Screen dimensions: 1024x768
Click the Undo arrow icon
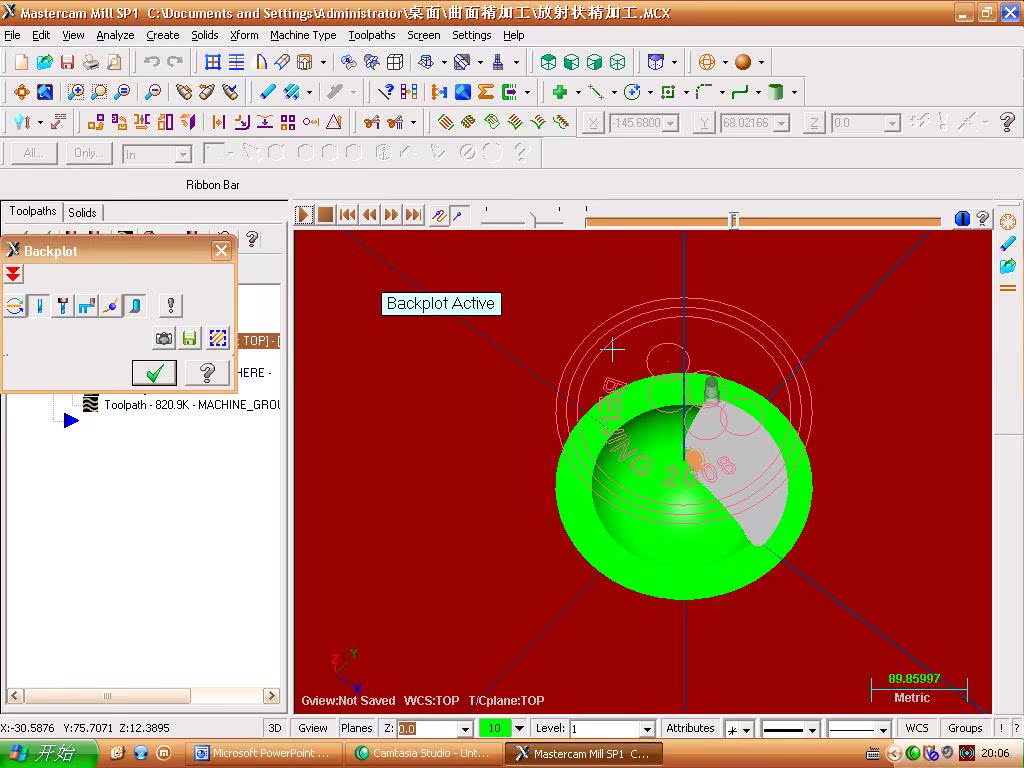coord(152,62)
